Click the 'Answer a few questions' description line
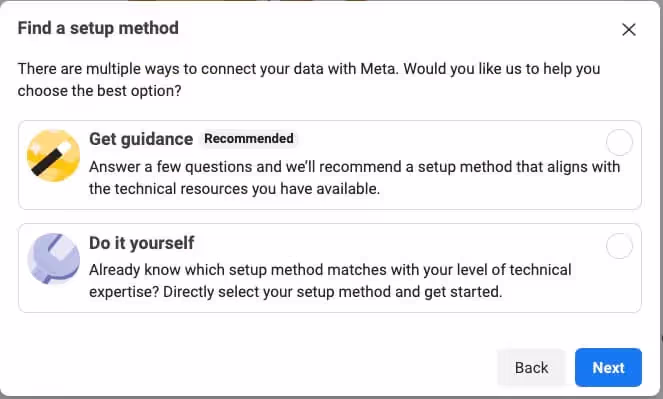This screenshot has width=663, height=399. pos(354,167)
